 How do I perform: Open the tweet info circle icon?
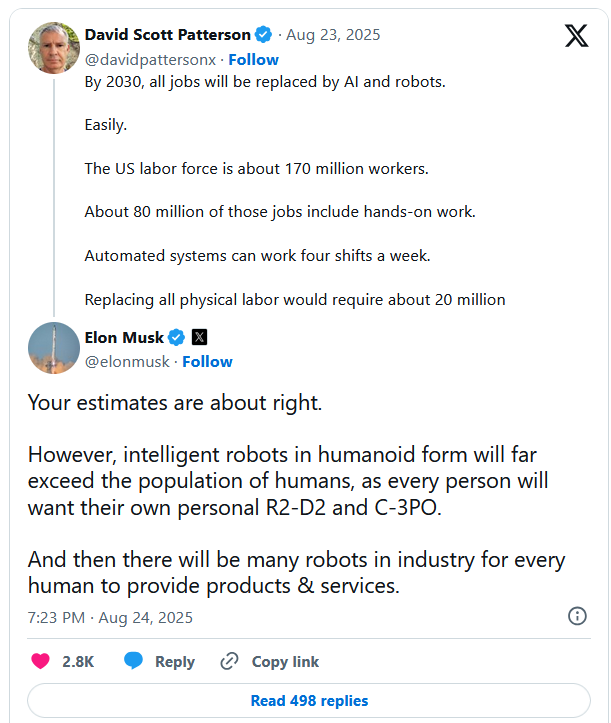coord(577,616)
